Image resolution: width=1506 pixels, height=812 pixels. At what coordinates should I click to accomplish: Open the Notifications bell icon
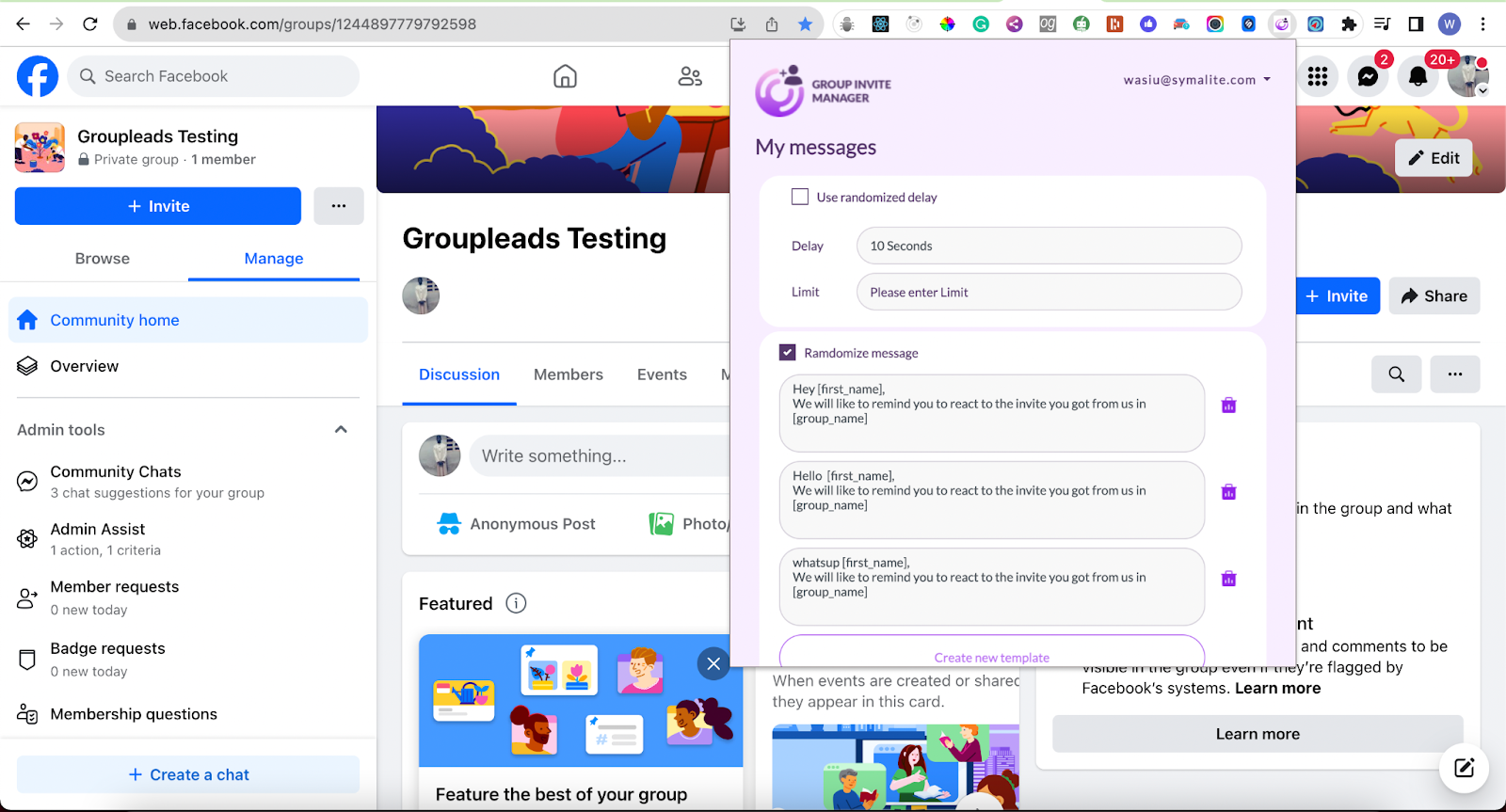tap(1418, 76)
